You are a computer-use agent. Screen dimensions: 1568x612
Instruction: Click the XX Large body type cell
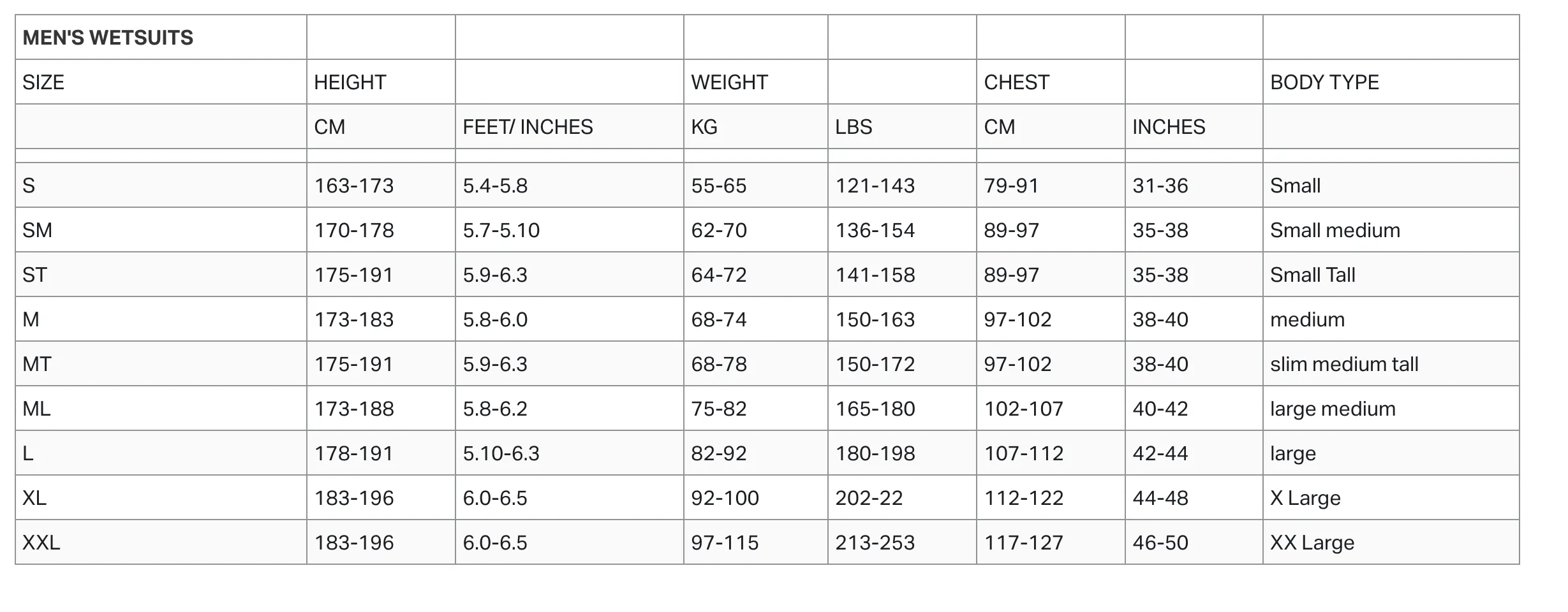(x=1391, y=542)
